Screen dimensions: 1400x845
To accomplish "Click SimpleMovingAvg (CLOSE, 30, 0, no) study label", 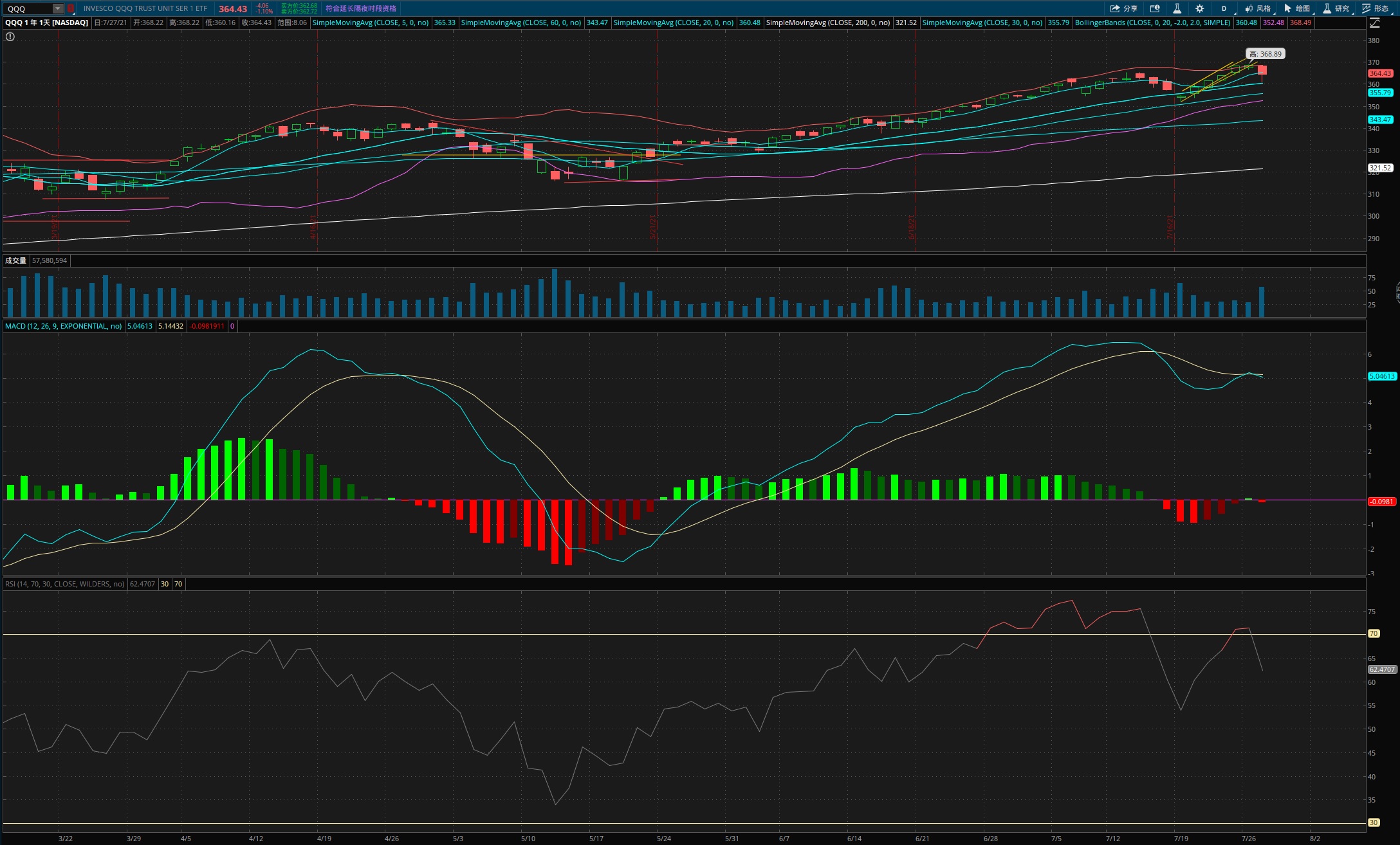I will pos(982,23).
